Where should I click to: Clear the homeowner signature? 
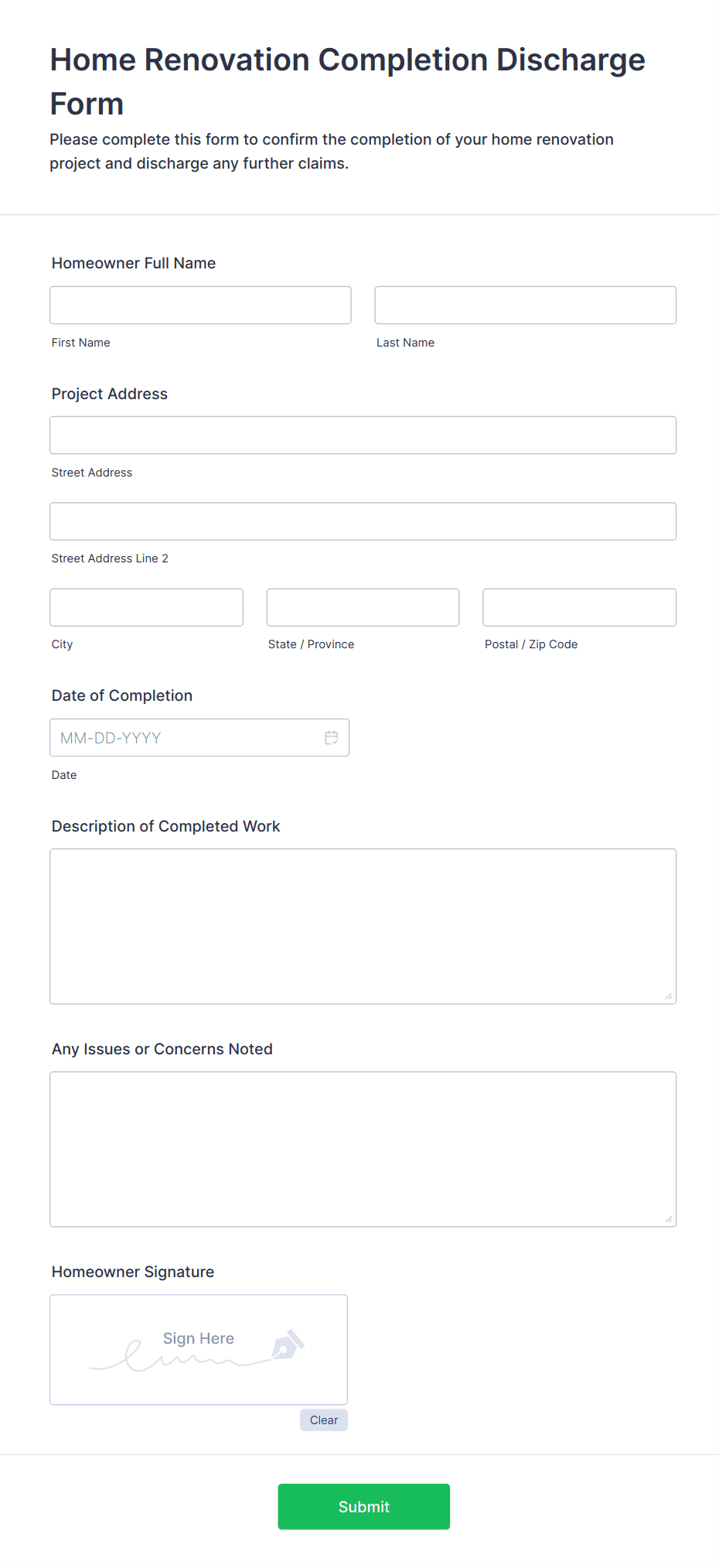(x=324, y=1420)
